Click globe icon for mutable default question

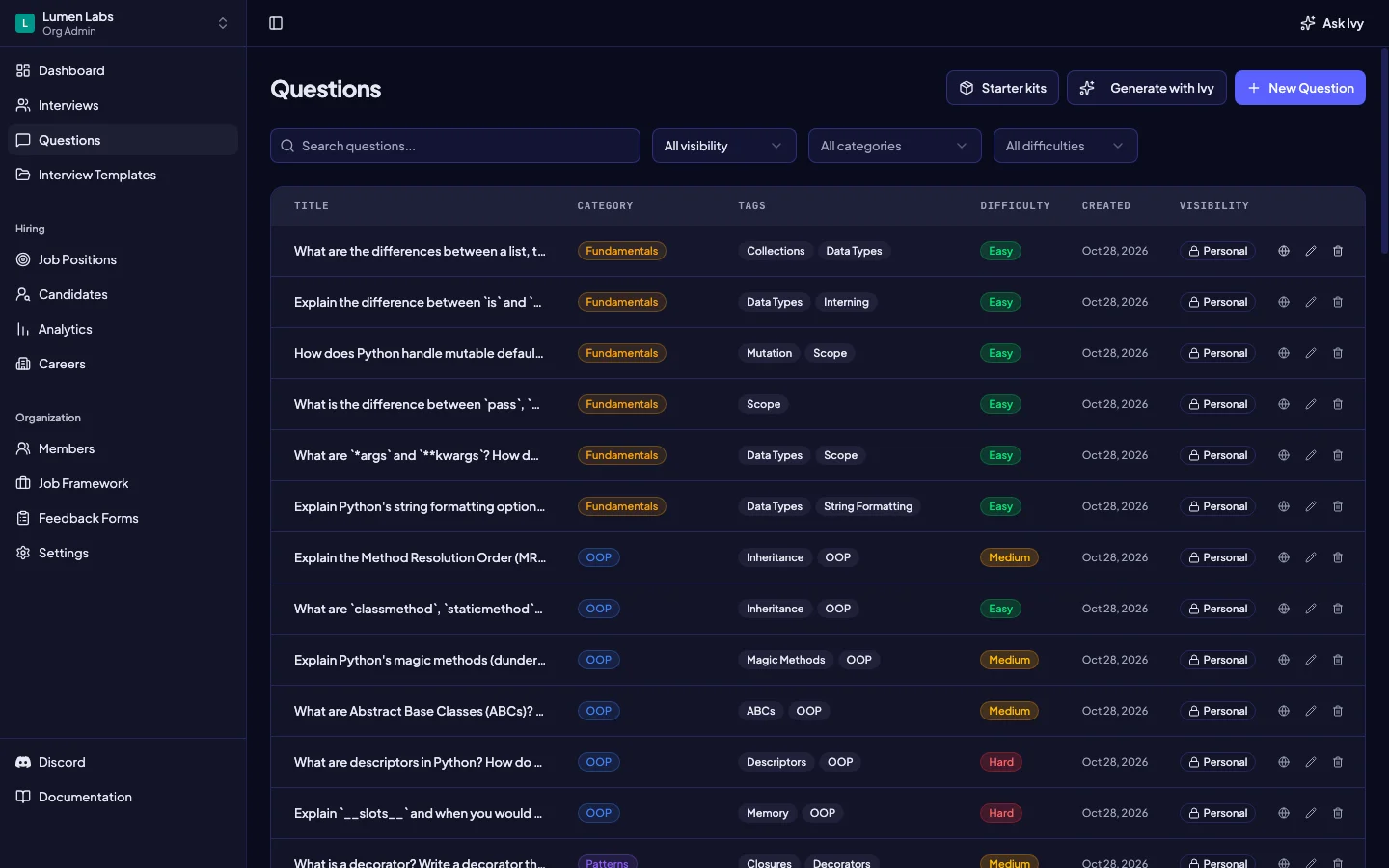coord(1284,353)
